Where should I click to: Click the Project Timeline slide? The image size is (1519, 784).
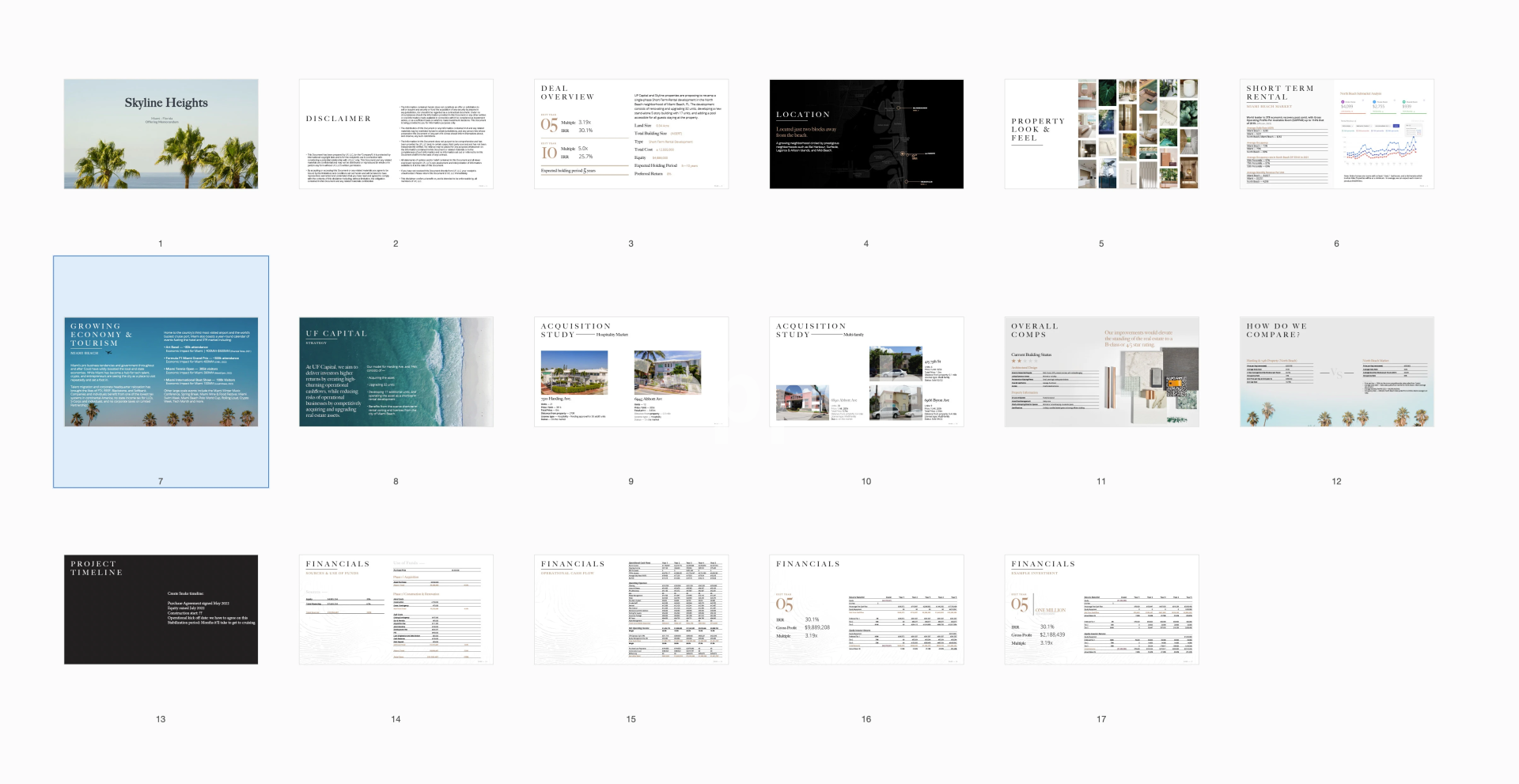[x=161, y=609]
